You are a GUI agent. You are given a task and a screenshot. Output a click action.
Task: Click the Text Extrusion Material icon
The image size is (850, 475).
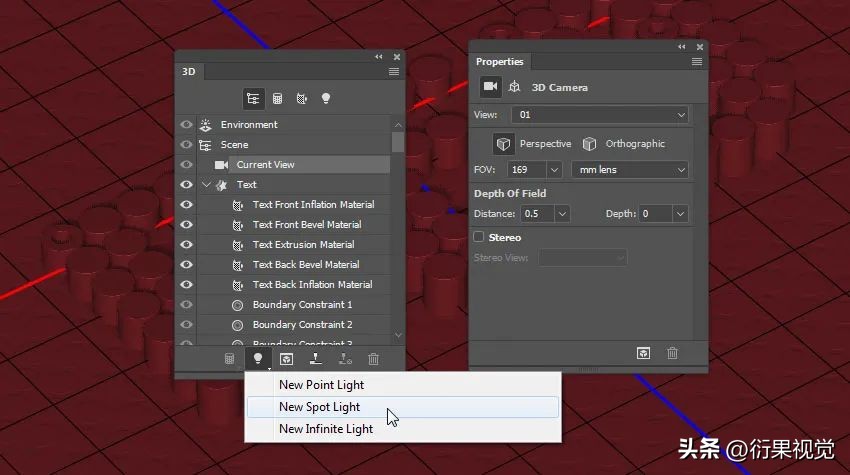point(237,245)
